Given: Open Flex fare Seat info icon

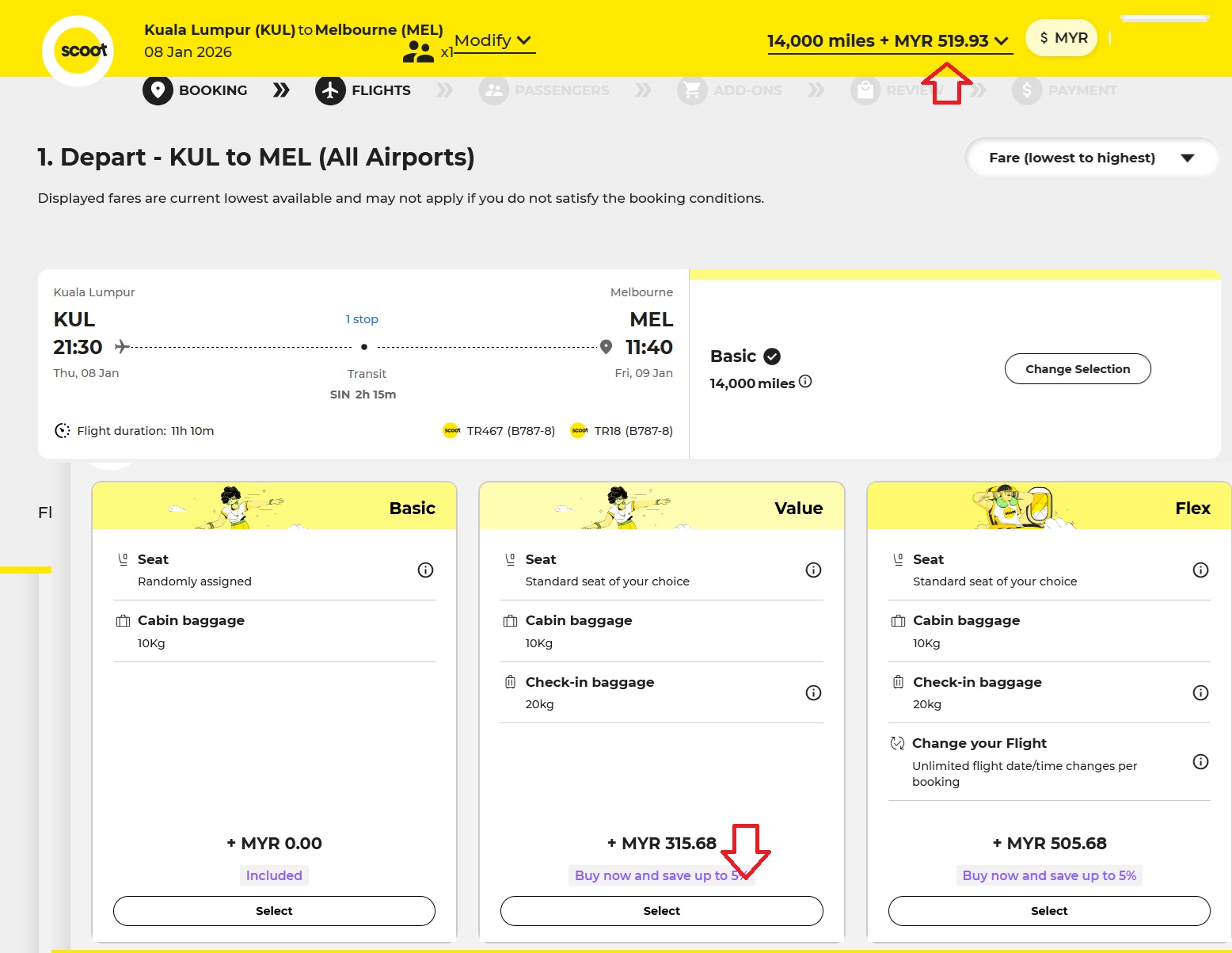Looking at the screenshot, I should tap(1200, 570).
